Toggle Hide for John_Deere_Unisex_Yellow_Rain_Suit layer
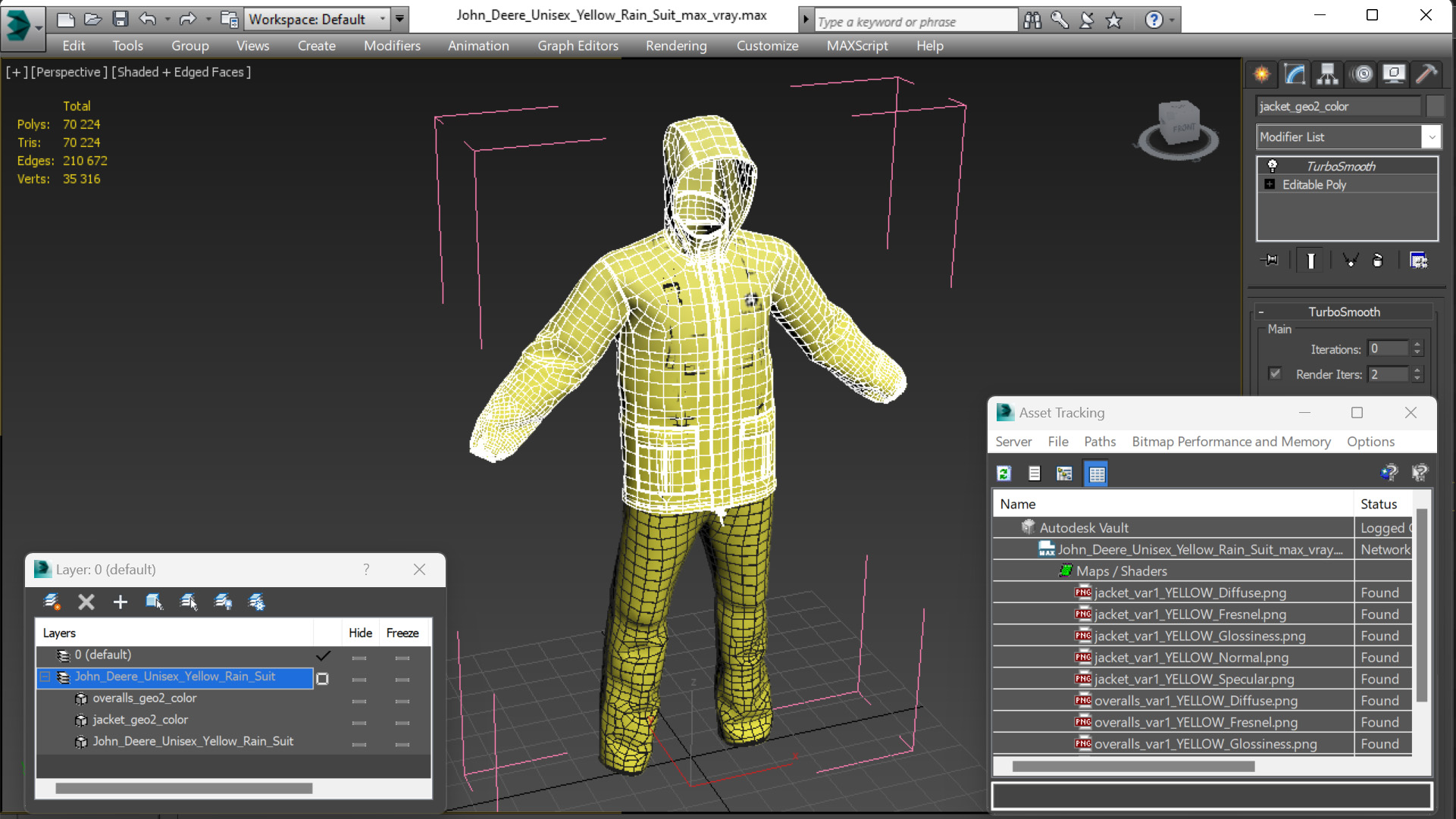 pyautogui.click(x=359, y=680)
